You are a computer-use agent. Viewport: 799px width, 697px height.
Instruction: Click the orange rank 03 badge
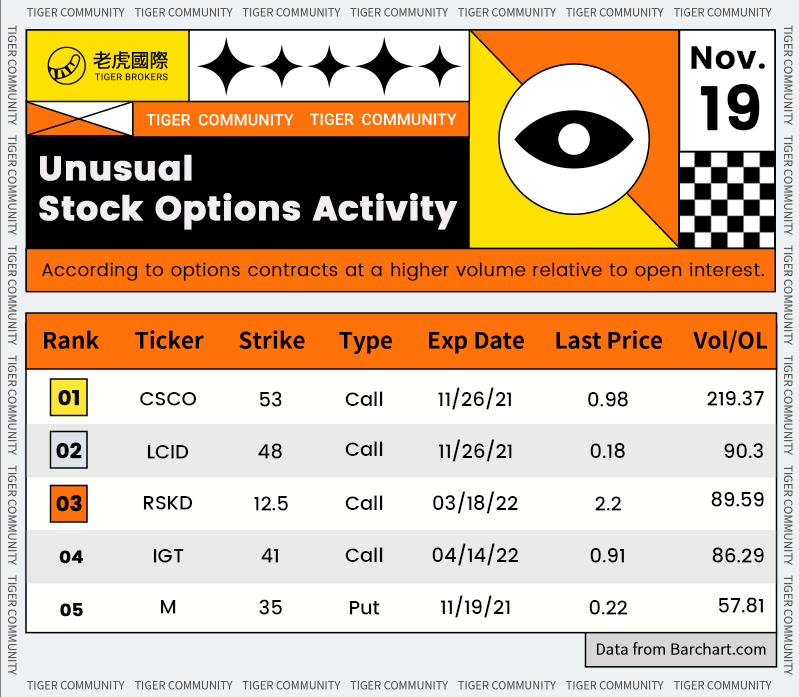click(x=69, y=503)
